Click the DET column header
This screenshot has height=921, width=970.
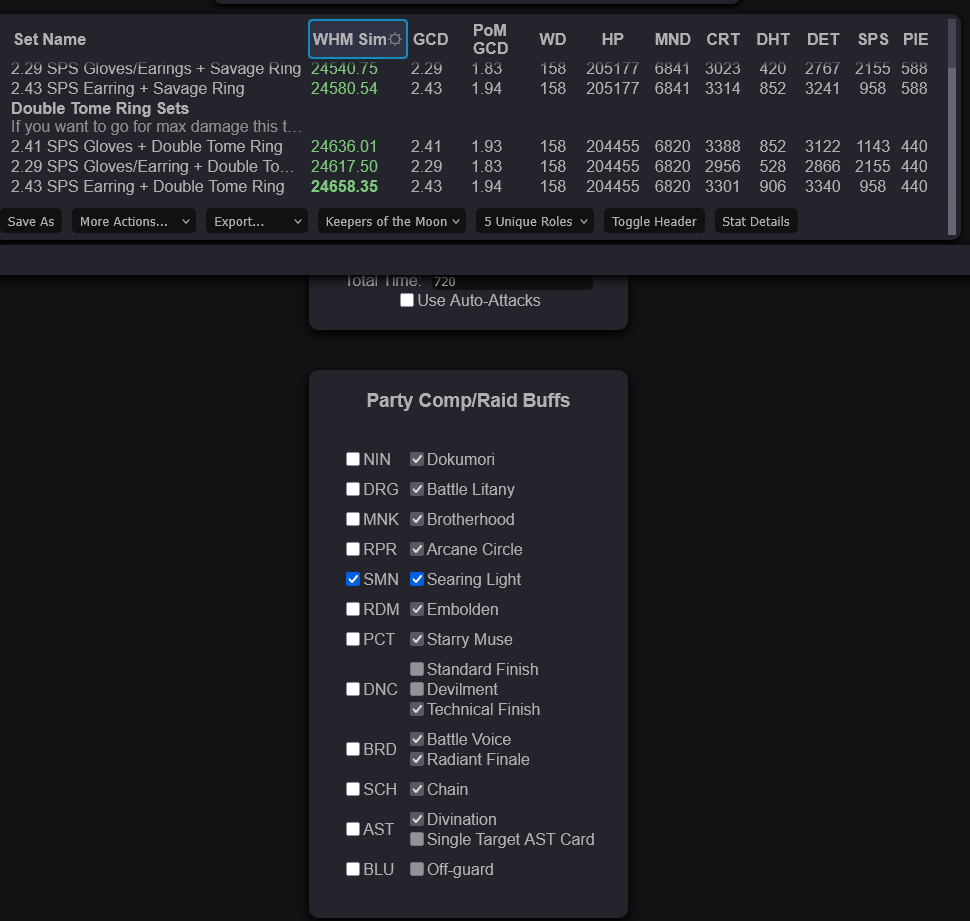[x=823, y=39]
